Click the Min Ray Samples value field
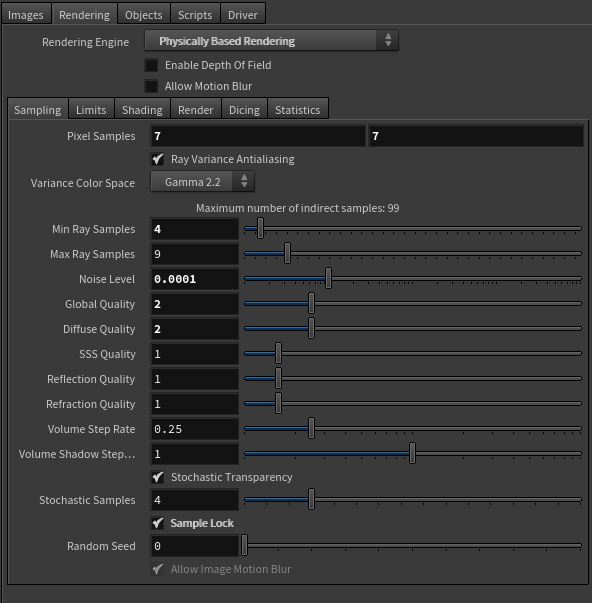This screenshot has width=592, height=603. 195,229
